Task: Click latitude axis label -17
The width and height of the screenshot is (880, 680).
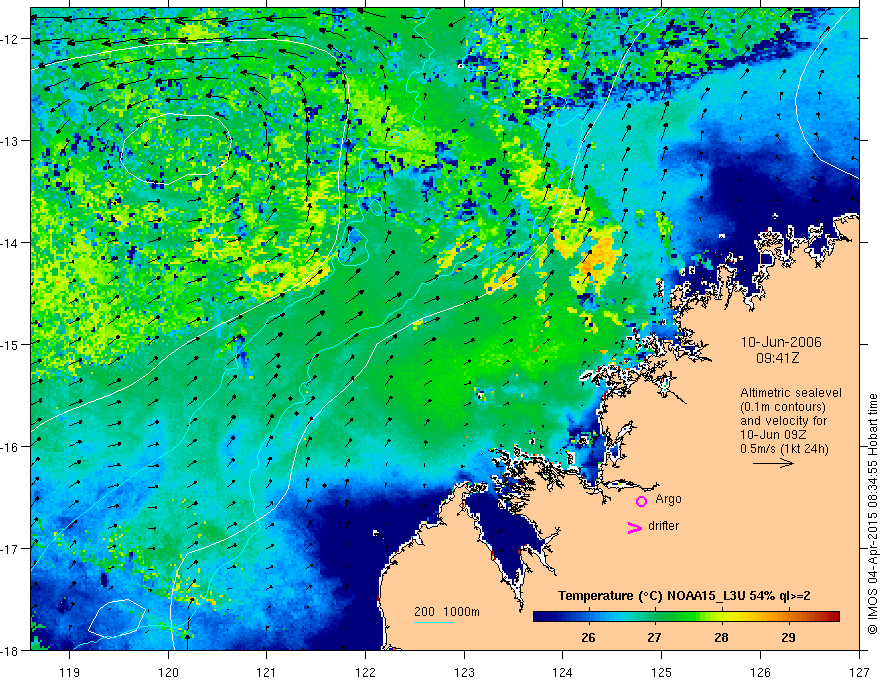Action: (x=10, y=549)
